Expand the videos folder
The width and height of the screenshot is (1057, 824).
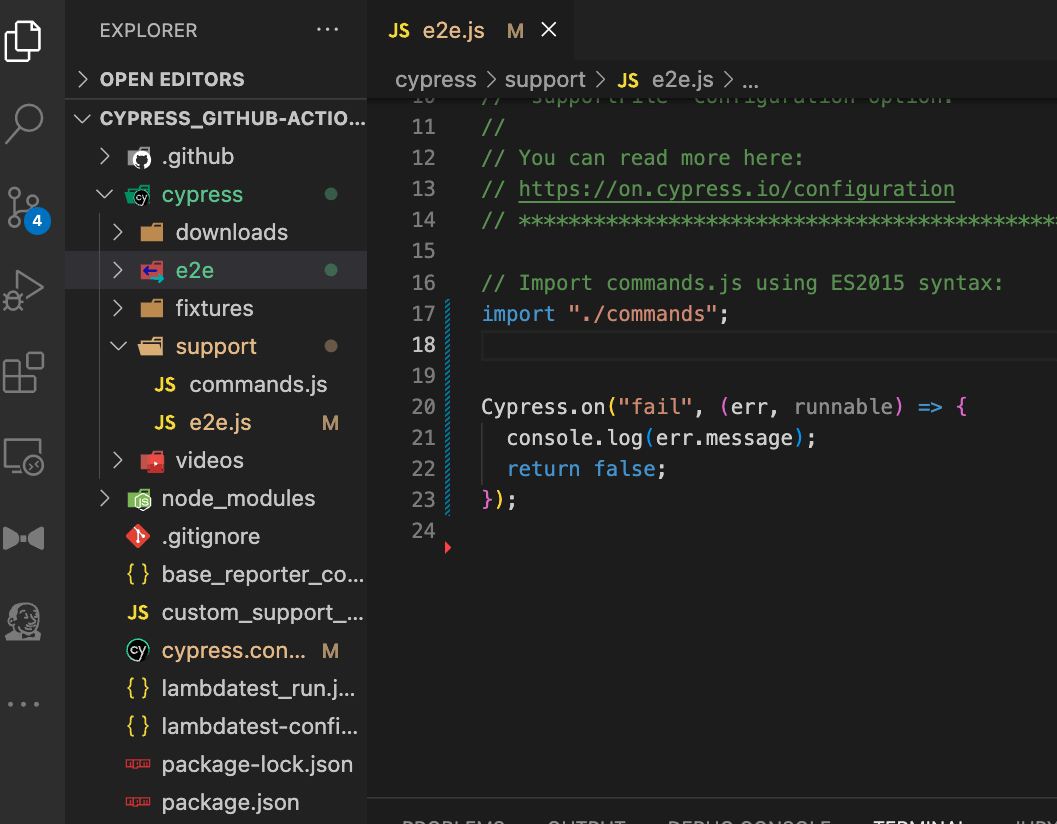[x=118, y=460]
